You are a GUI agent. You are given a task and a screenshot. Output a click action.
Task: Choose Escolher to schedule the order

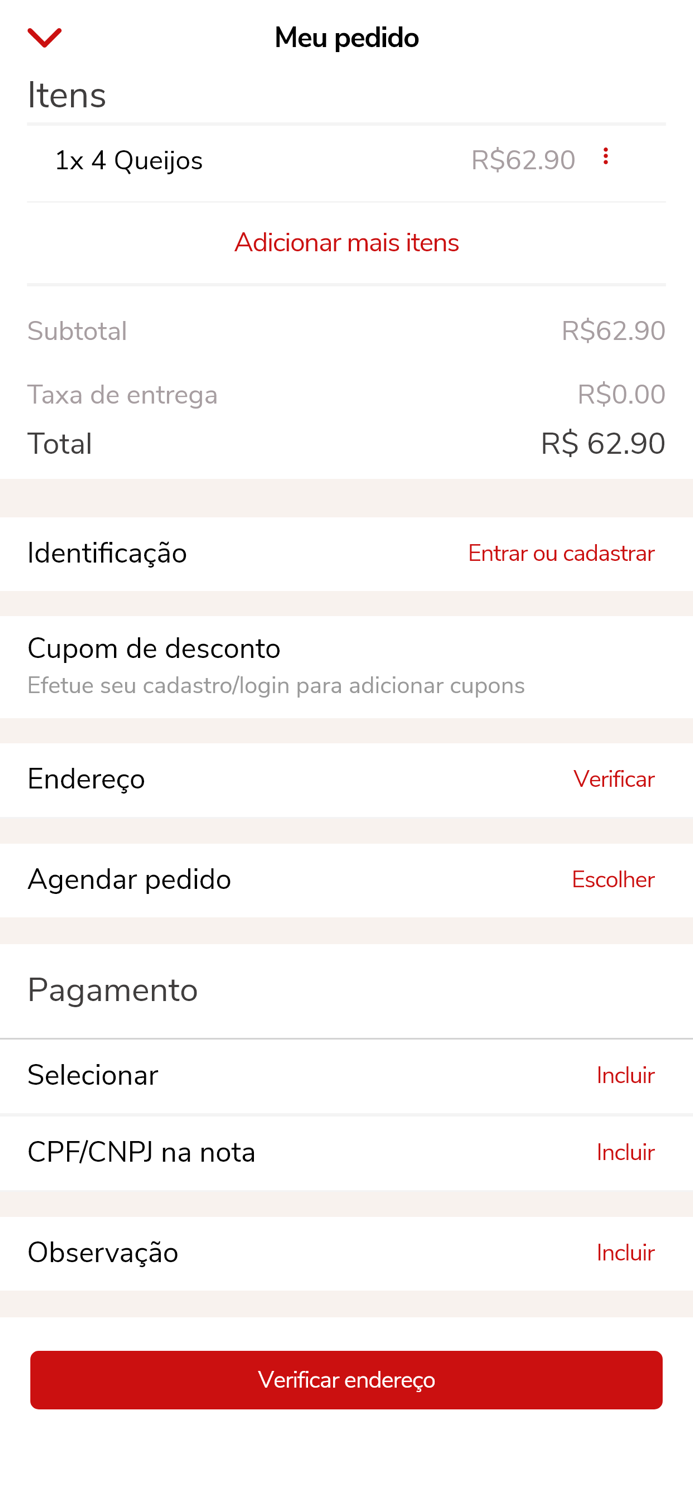(x=613, y=881)
